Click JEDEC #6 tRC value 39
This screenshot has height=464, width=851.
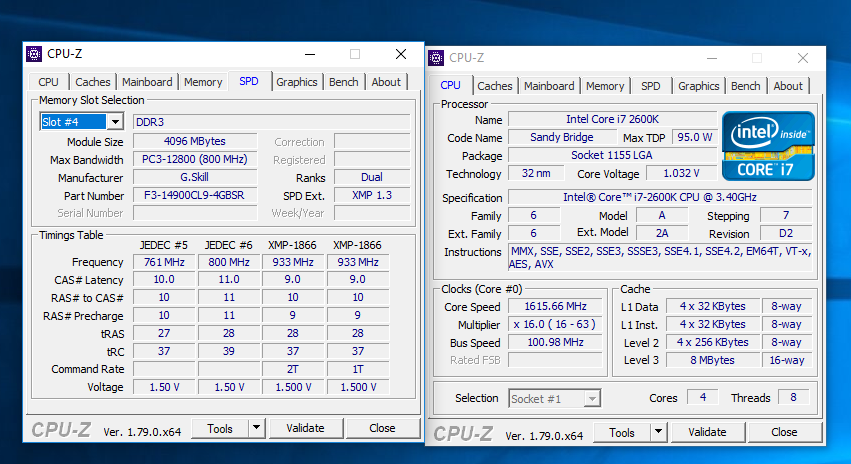[x=228, y=351]
